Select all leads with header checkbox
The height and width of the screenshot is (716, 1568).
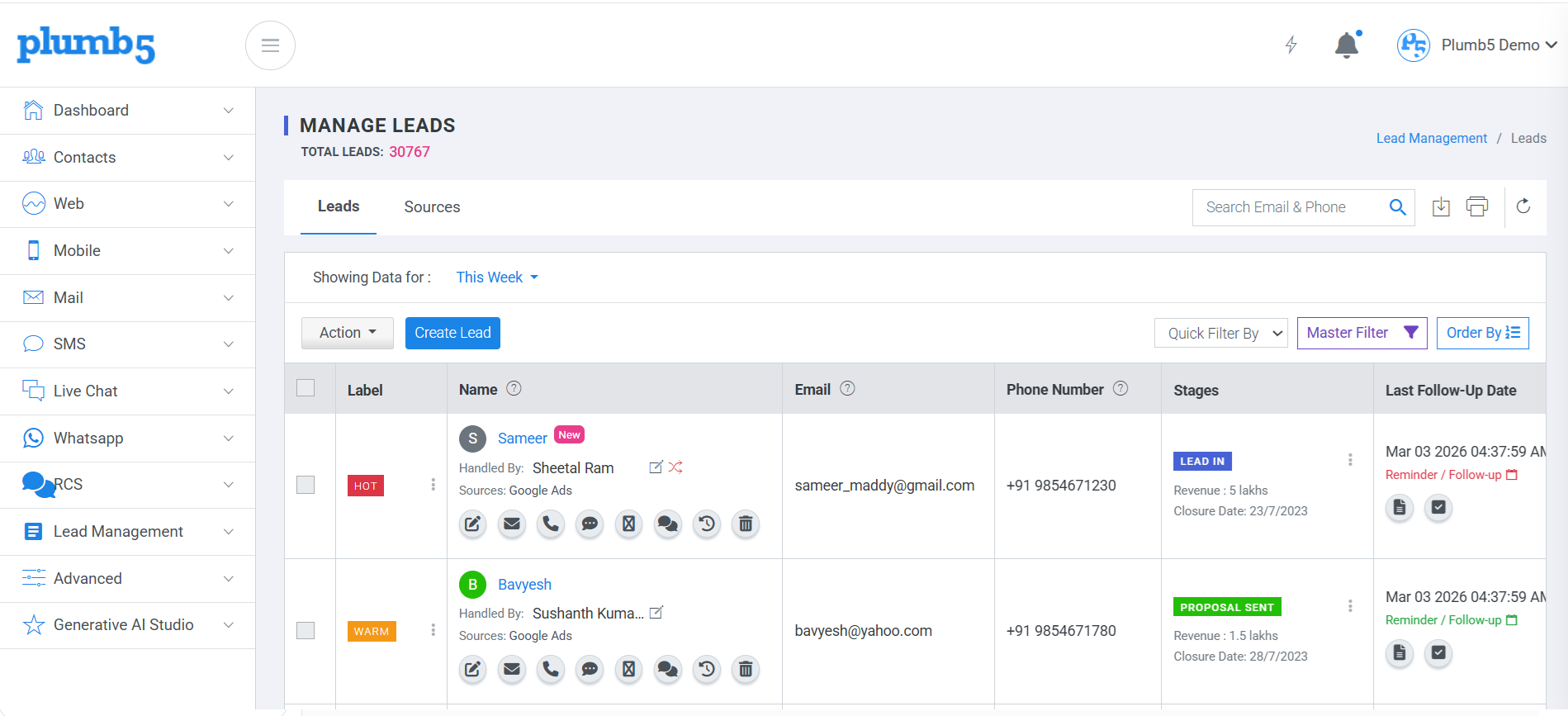(306, 388)
